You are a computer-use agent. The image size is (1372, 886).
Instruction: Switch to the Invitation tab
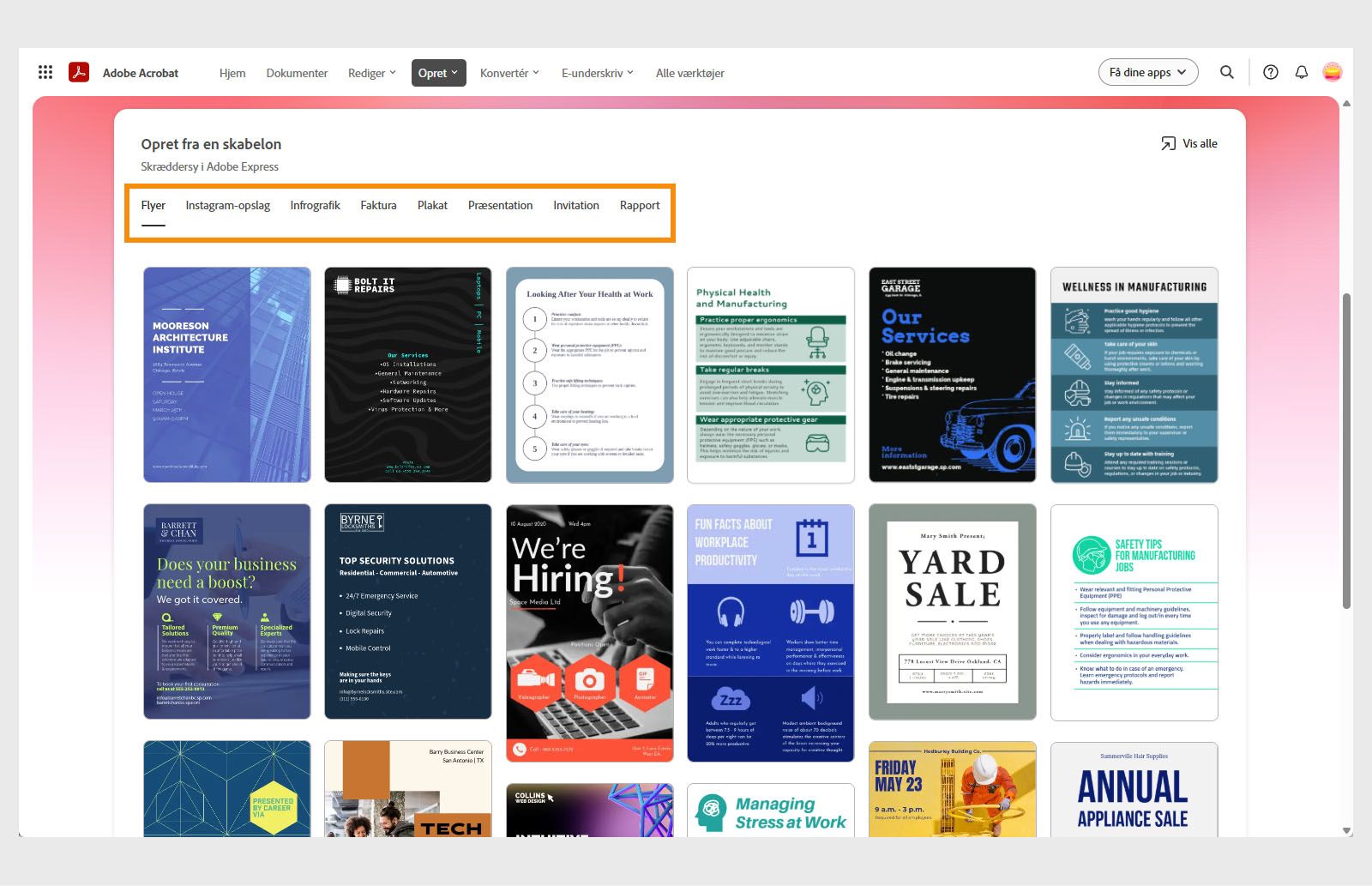576,206
